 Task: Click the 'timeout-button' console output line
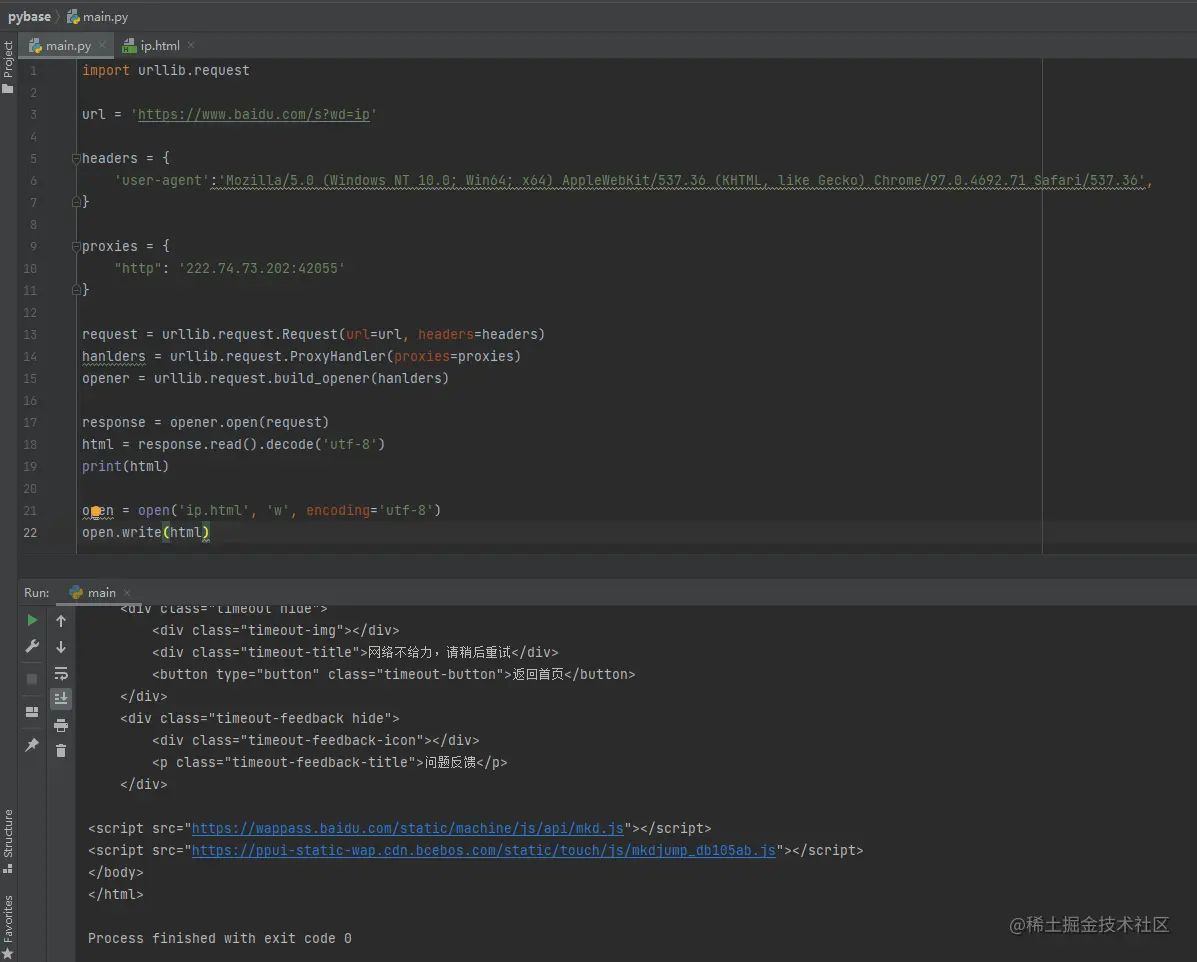[393, 675]
